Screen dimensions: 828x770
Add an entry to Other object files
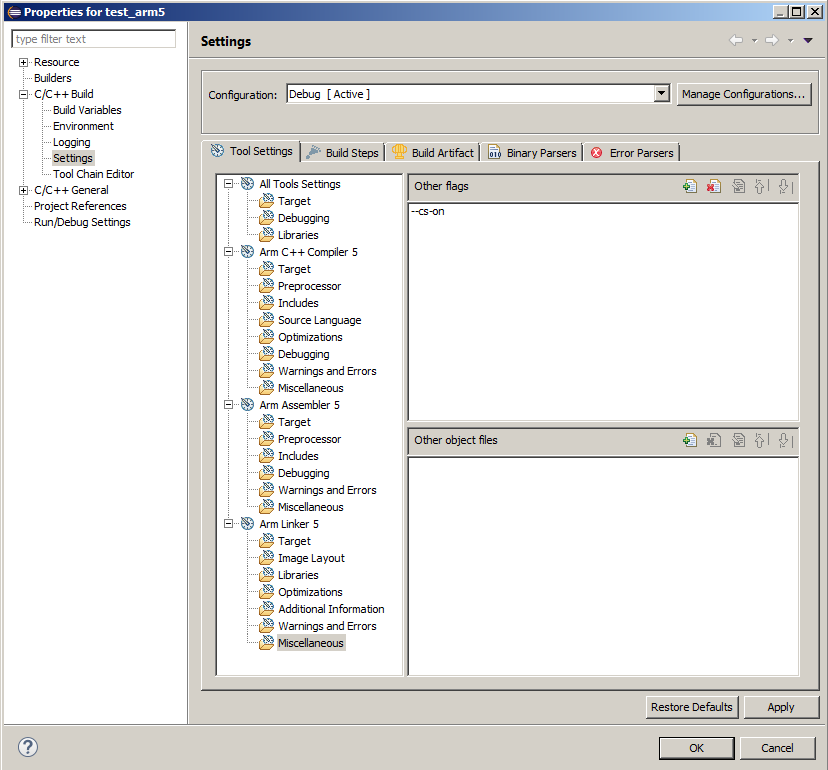coord(690,439)
